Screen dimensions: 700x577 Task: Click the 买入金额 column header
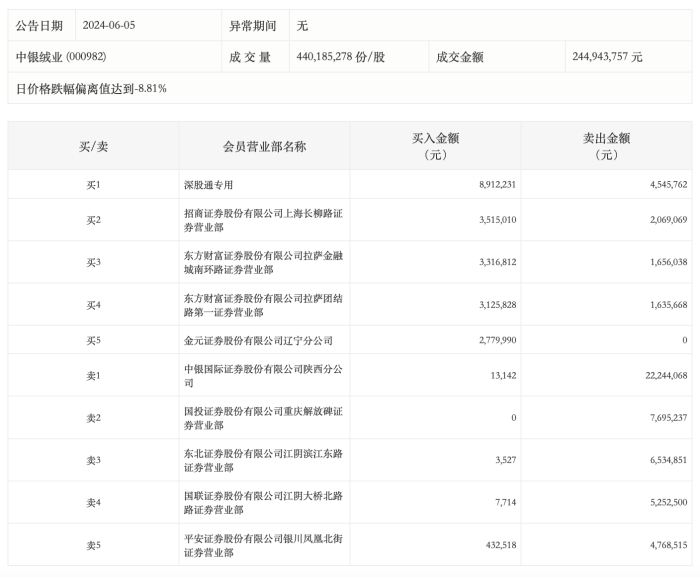[435, 146]
